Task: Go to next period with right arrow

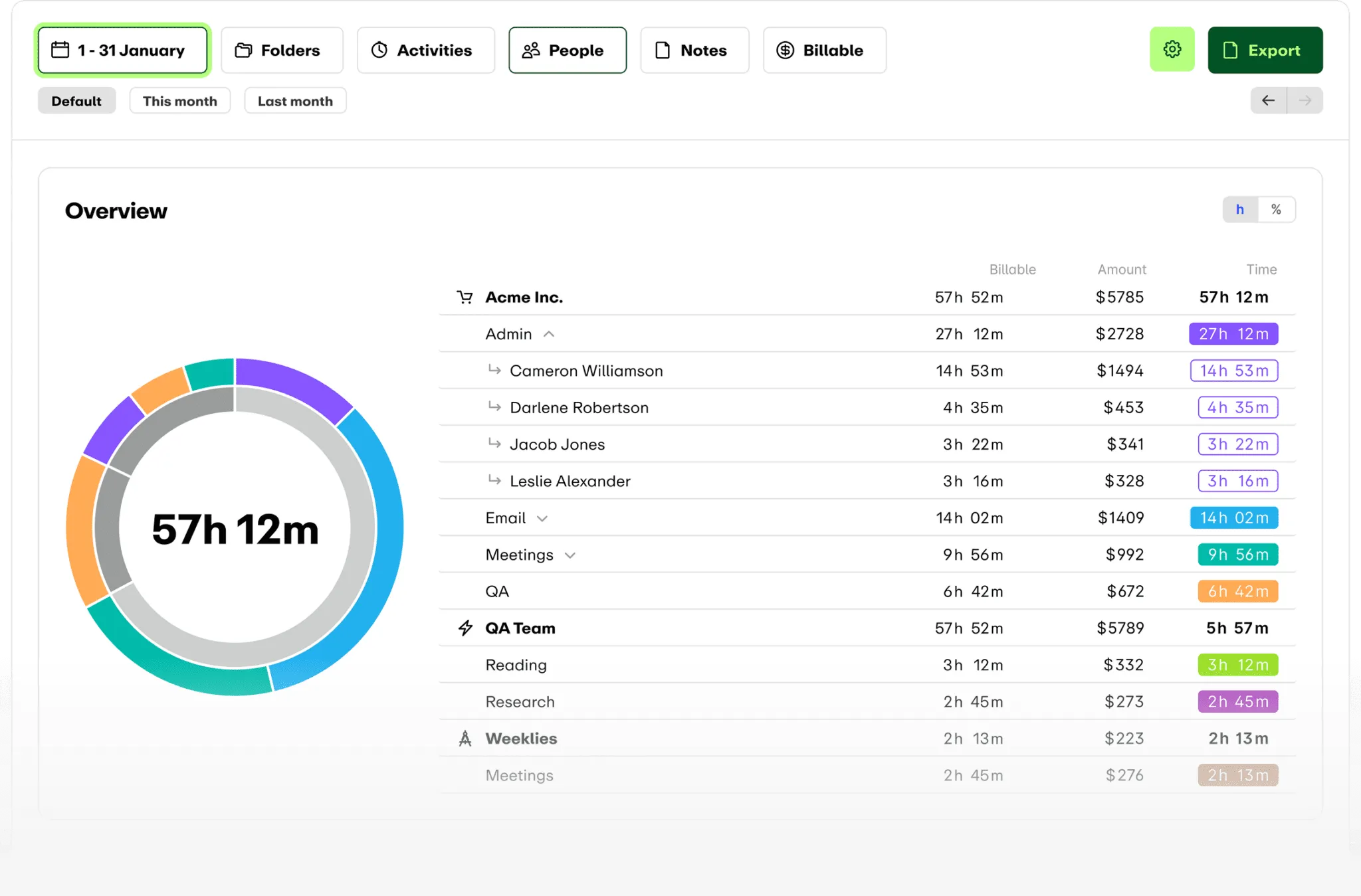Action: click(1305, 100)
